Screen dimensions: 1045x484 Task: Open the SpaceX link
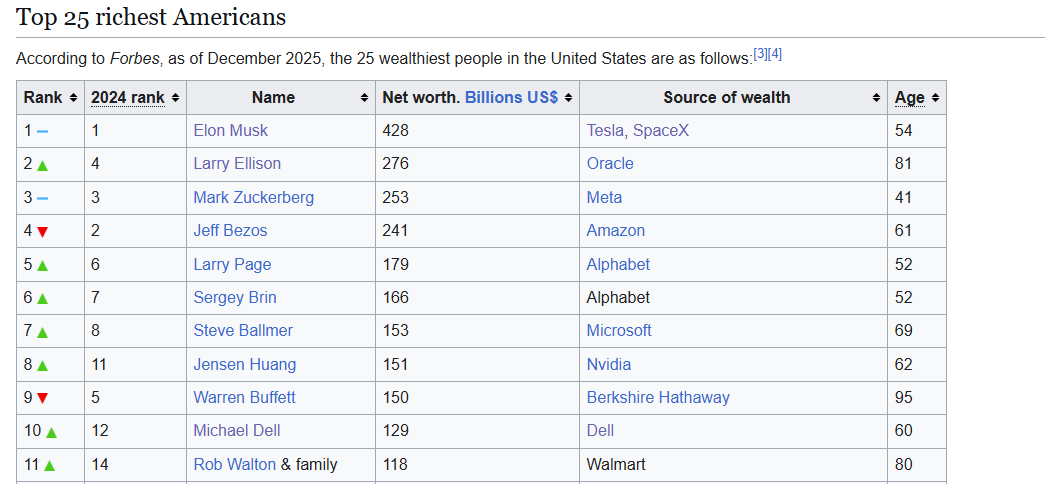[x=660, y=131]
